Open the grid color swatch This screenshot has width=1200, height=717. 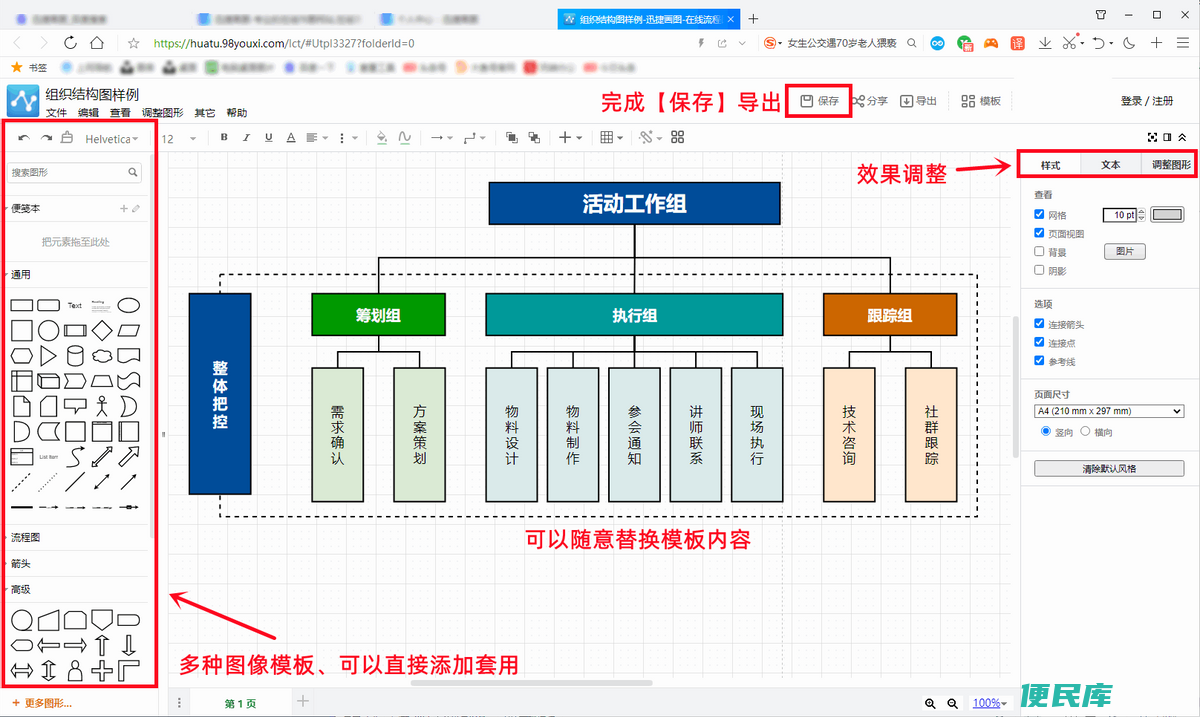1167,214
